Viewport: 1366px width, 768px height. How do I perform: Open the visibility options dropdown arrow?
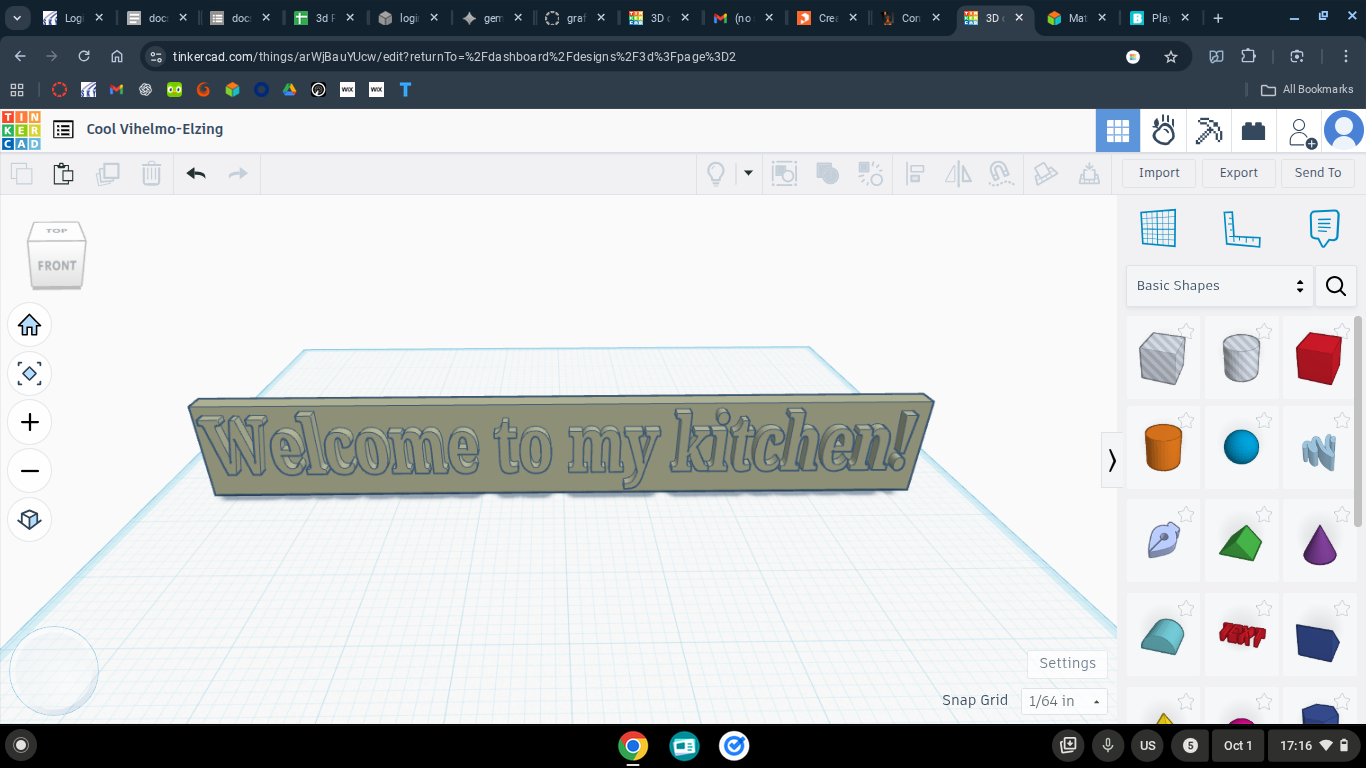748,173
